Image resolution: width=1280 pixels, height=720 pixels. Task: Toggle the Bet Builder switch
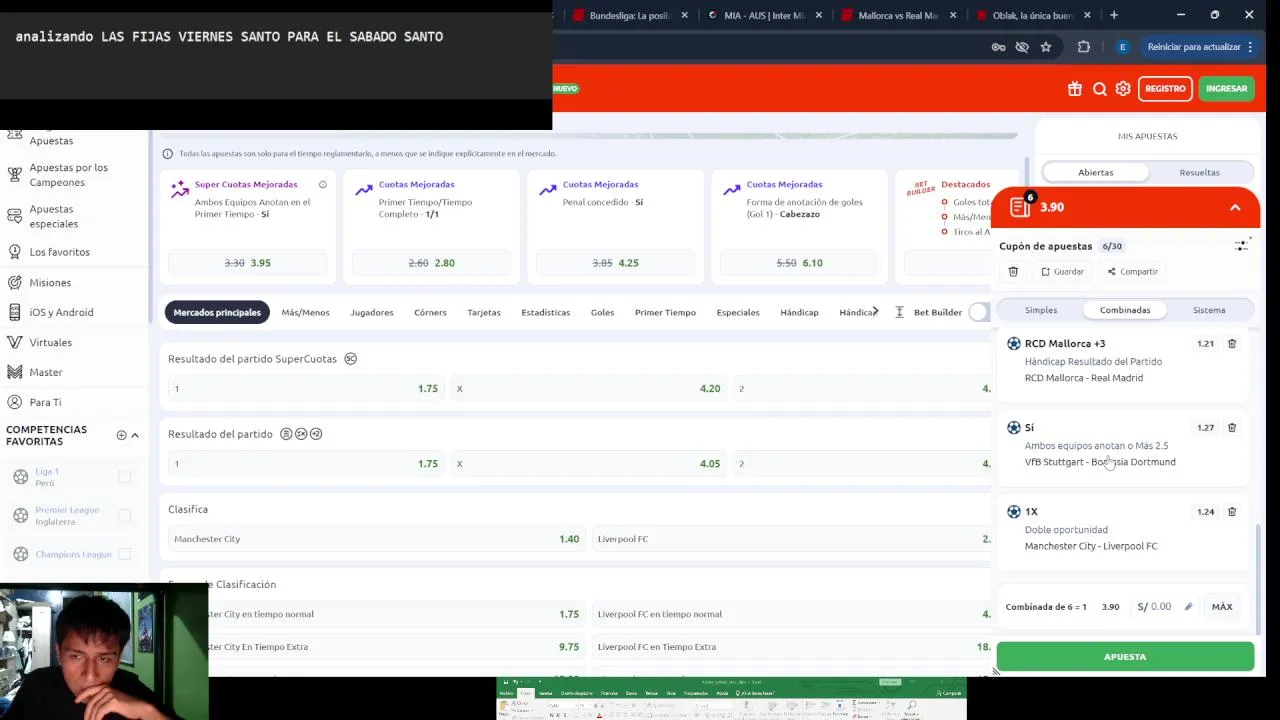[x=980, y=312]
